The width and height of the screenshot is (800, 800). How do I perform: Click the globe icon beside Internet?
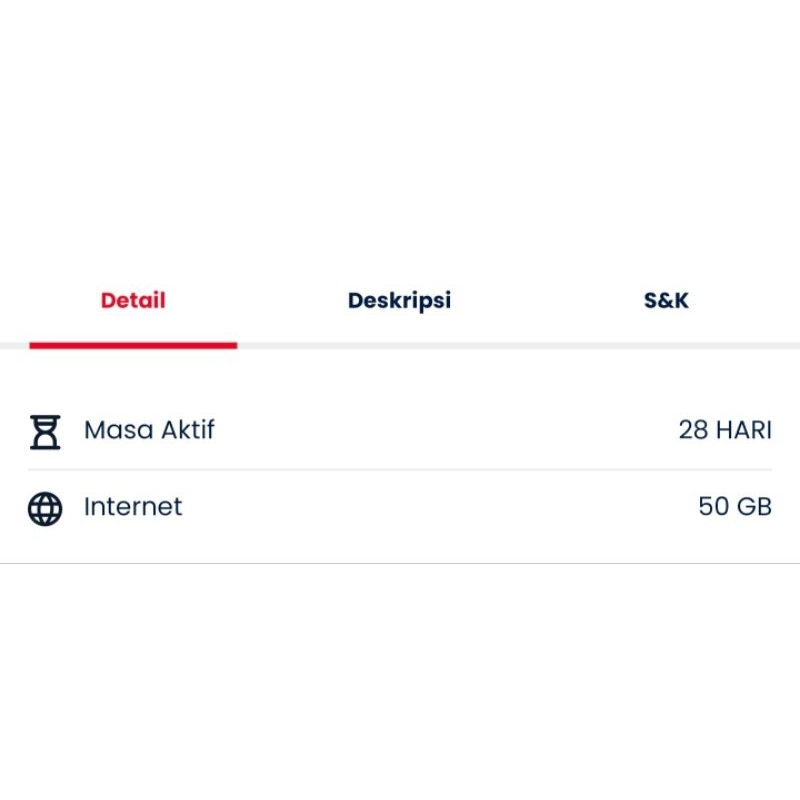pyautogui.click(x=45, y=506)
